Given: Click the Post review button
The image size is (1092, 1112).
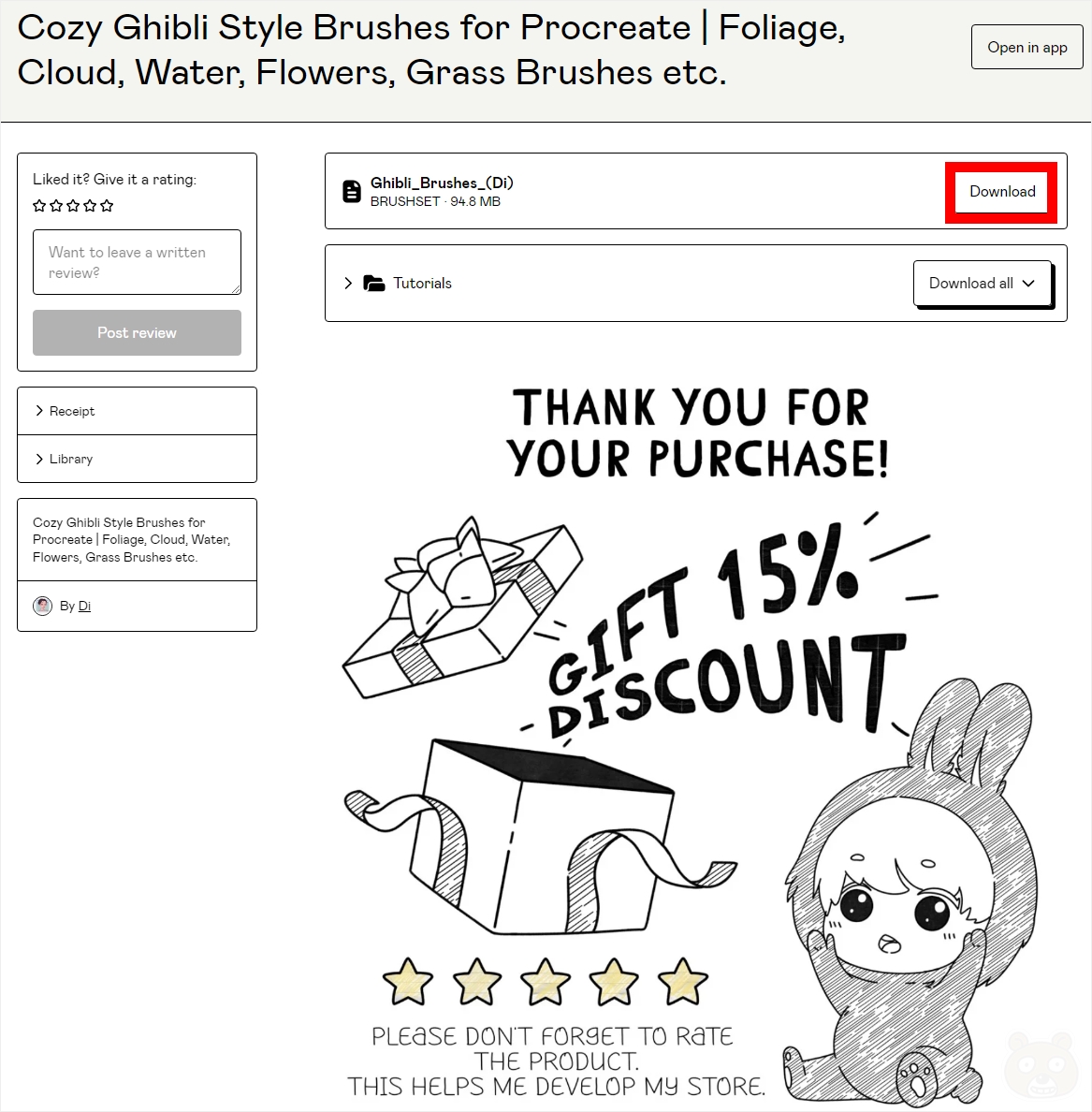Looking at the screenshot, I should (x=137, y=332).
